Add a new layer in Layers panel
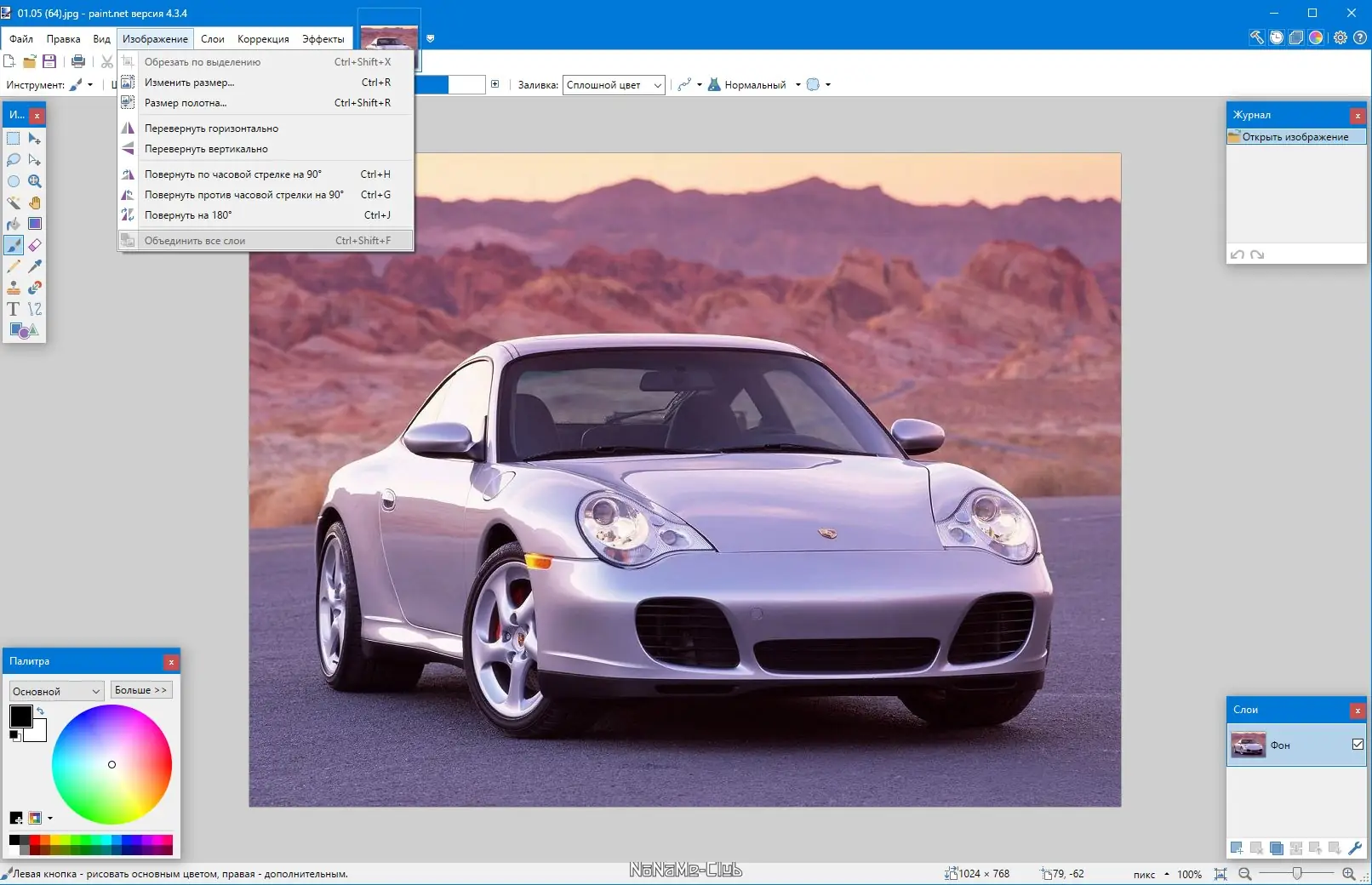This screenshot has width=1372, height=885. click(1237, 848)
